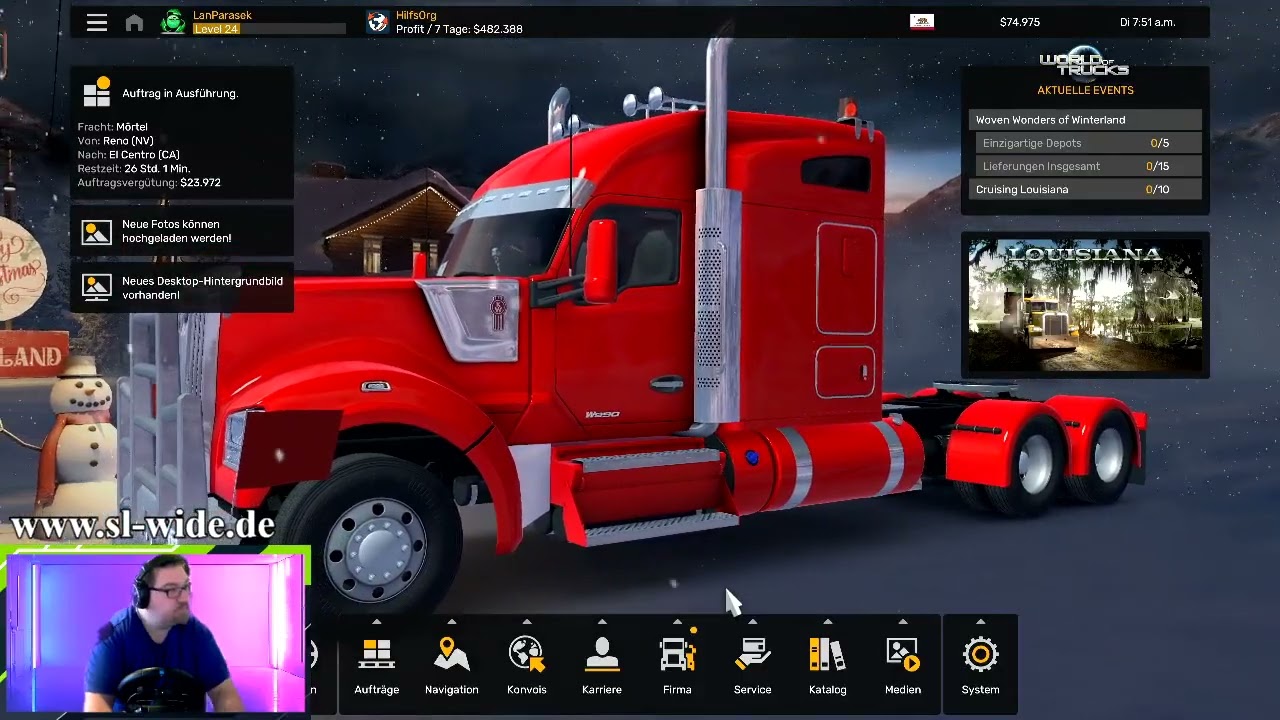
Task: Open Woven Wonders of Winterland event
Action: 1085,120
